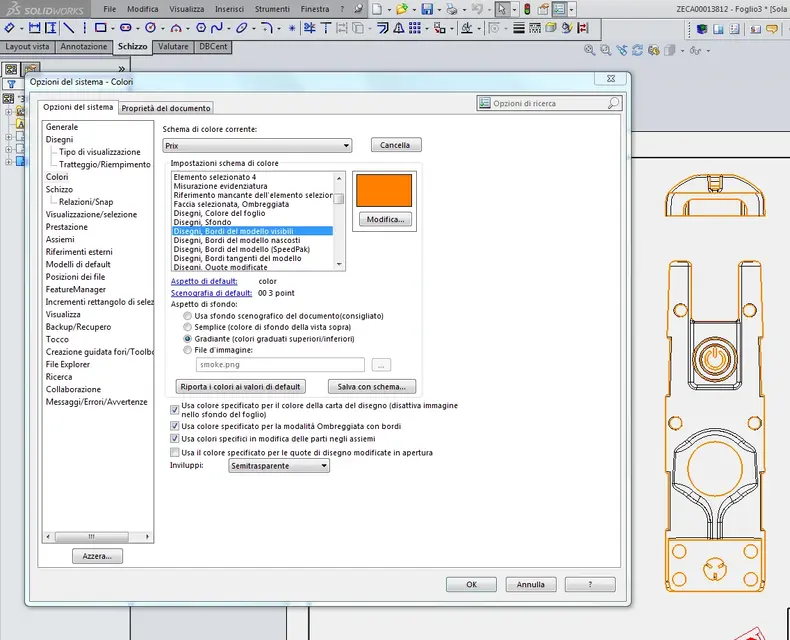Screen dimensions: 790x640
Task: Click the Print icon in toolbar
Action: coord(452,9)
